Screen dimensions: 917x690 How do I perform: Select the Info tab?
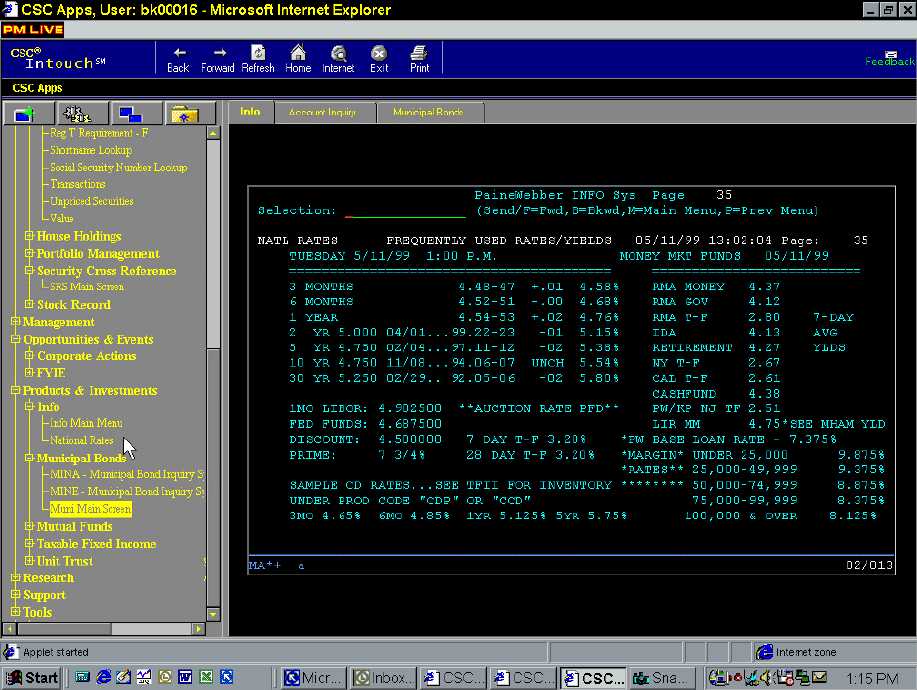pos(250,112)
